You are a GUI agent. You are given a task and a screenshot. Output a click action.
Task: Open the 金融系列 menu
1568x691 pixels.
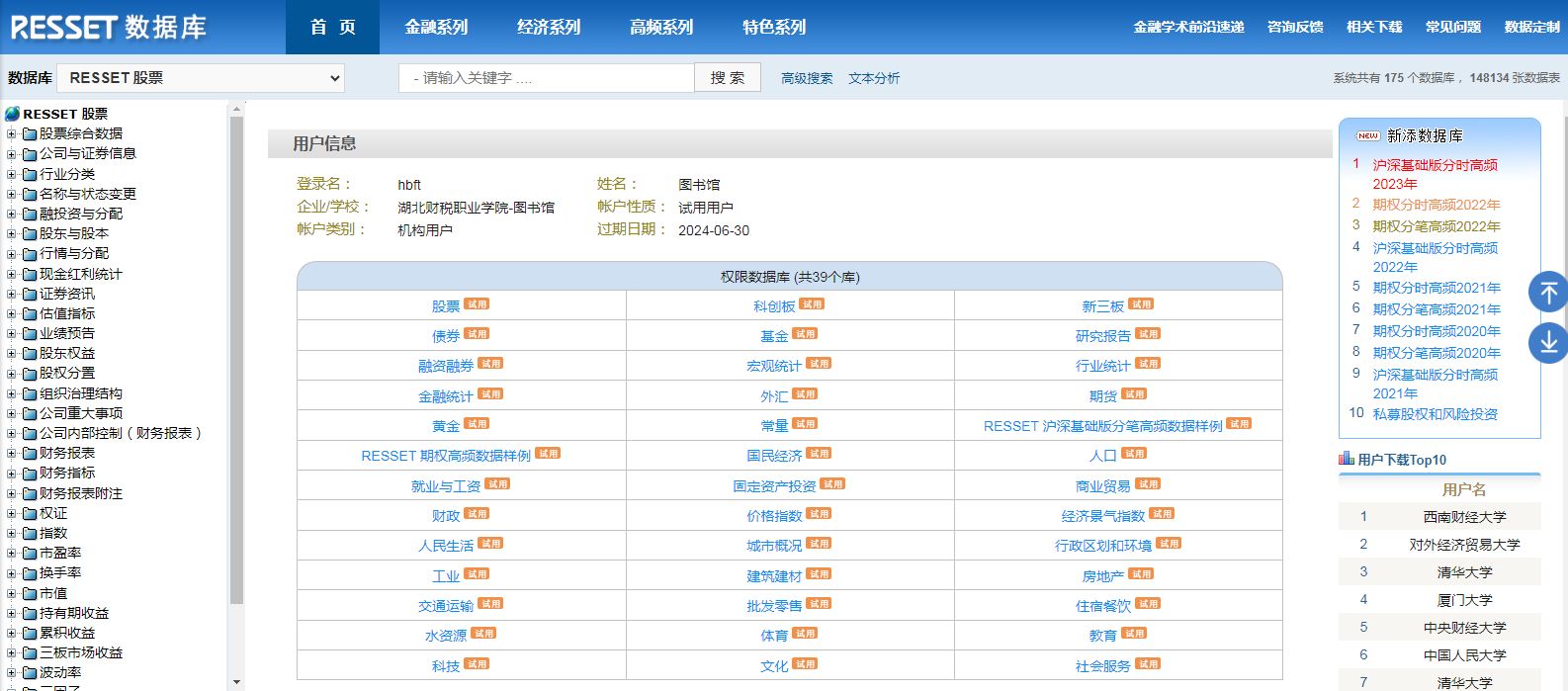pos(436,27)
